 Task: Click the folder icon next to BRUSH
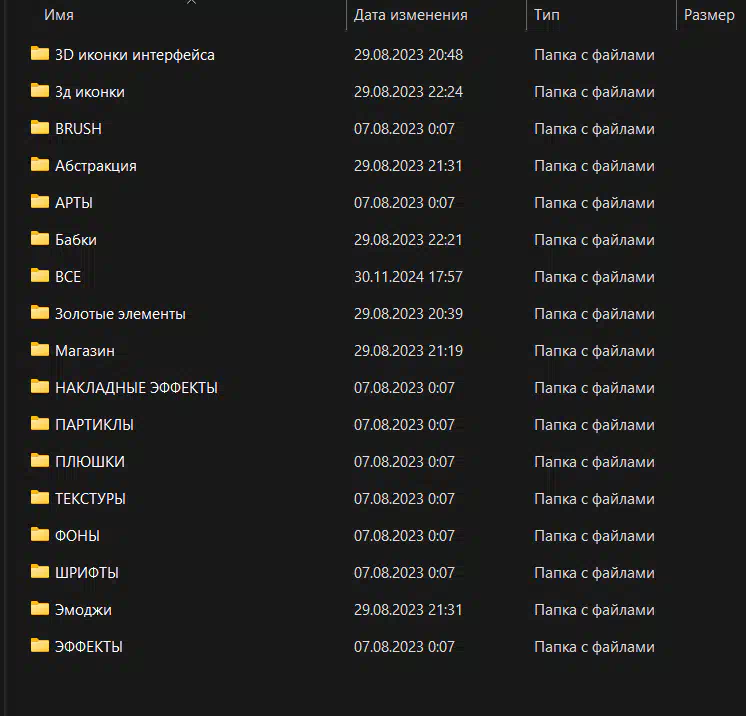point(40,128)
